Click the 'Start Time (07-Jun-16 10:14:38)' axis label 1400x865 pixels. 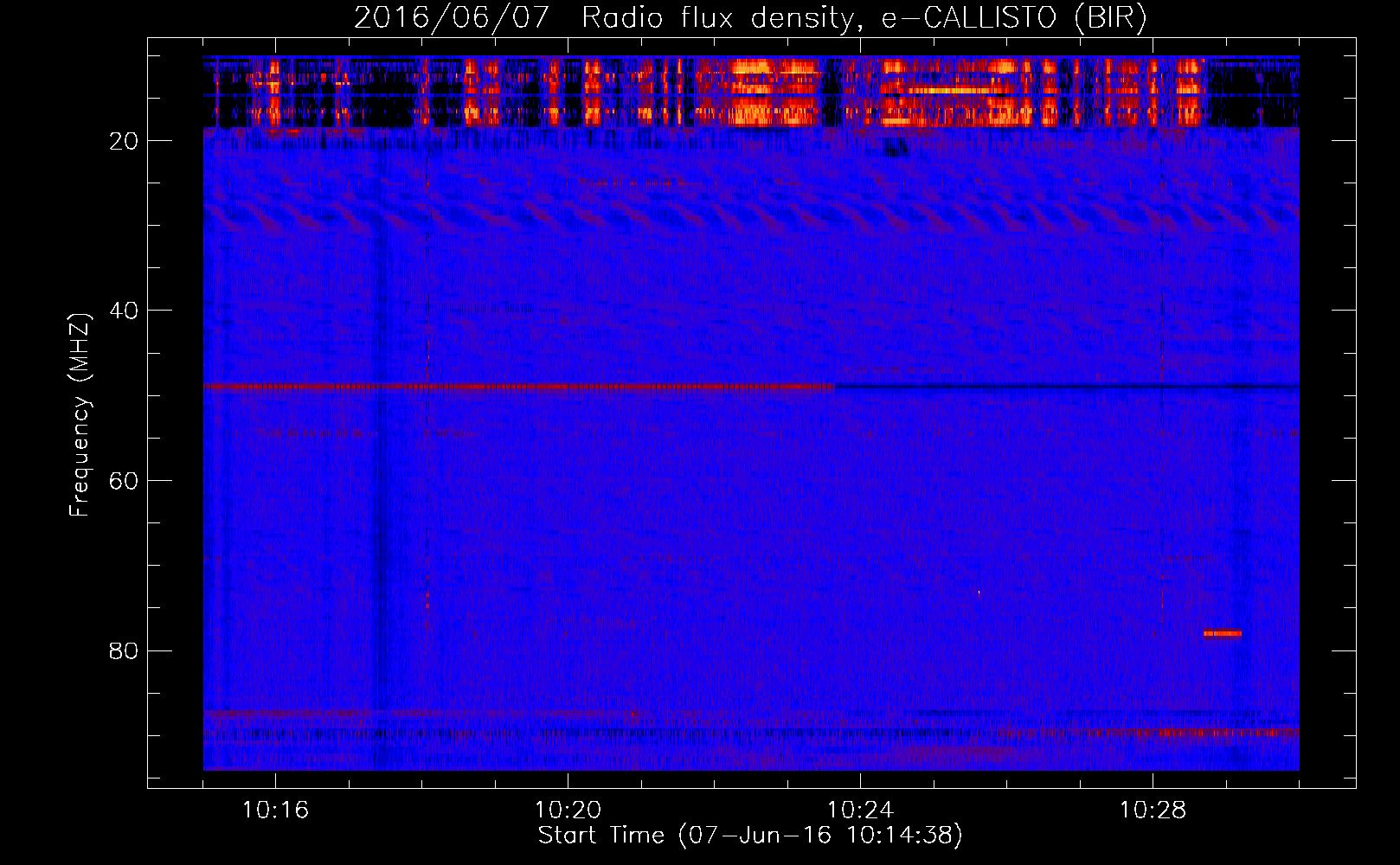(x=750, y=836)
